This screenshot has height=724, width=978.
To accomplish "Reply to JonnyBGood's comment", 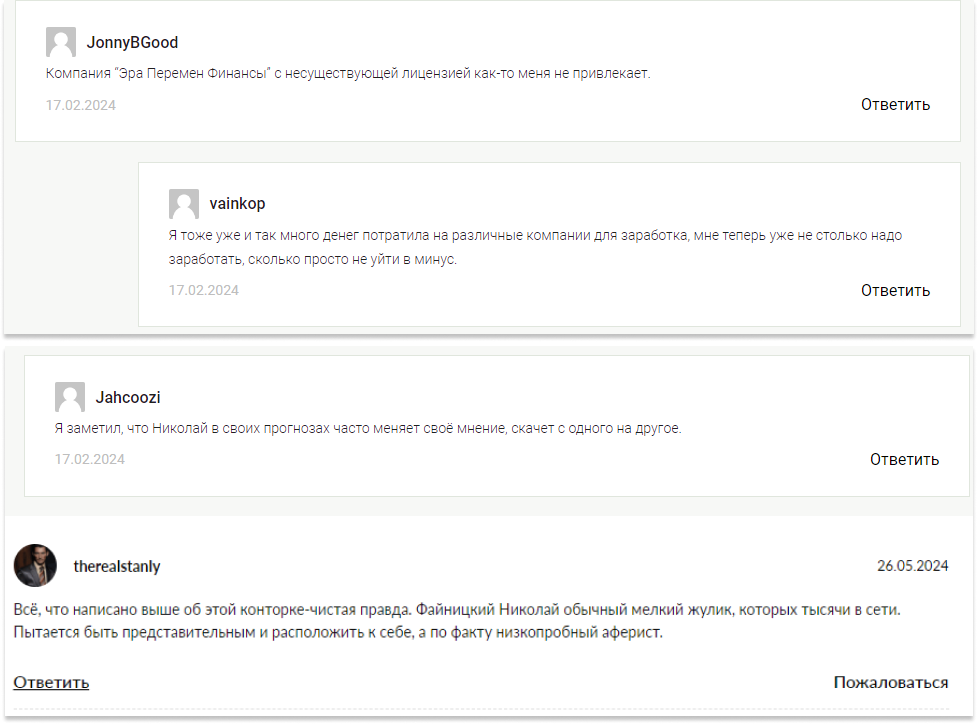I will click(895, 104).
